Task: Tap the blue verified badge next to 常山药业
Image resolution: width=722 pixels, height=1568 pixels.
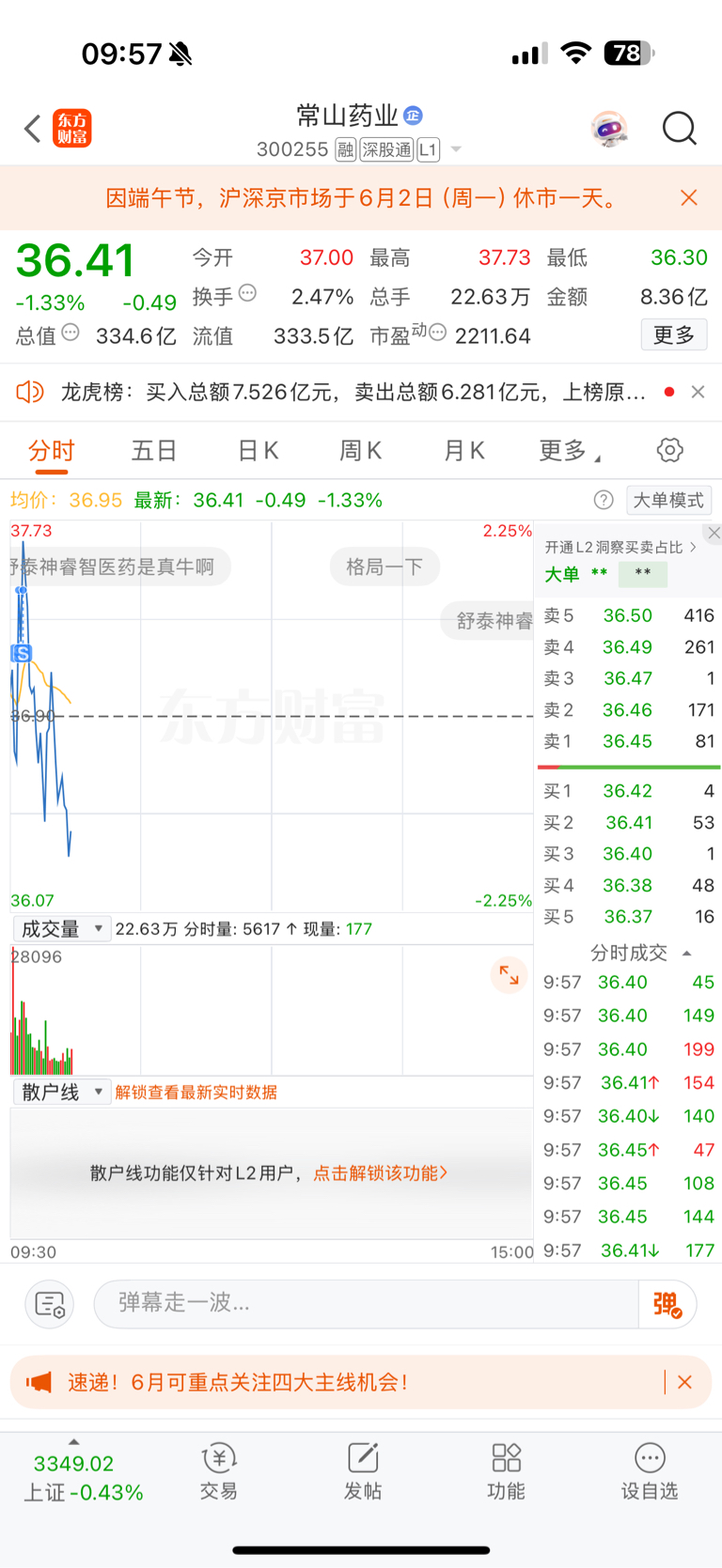Action: [x=413, y=116]
